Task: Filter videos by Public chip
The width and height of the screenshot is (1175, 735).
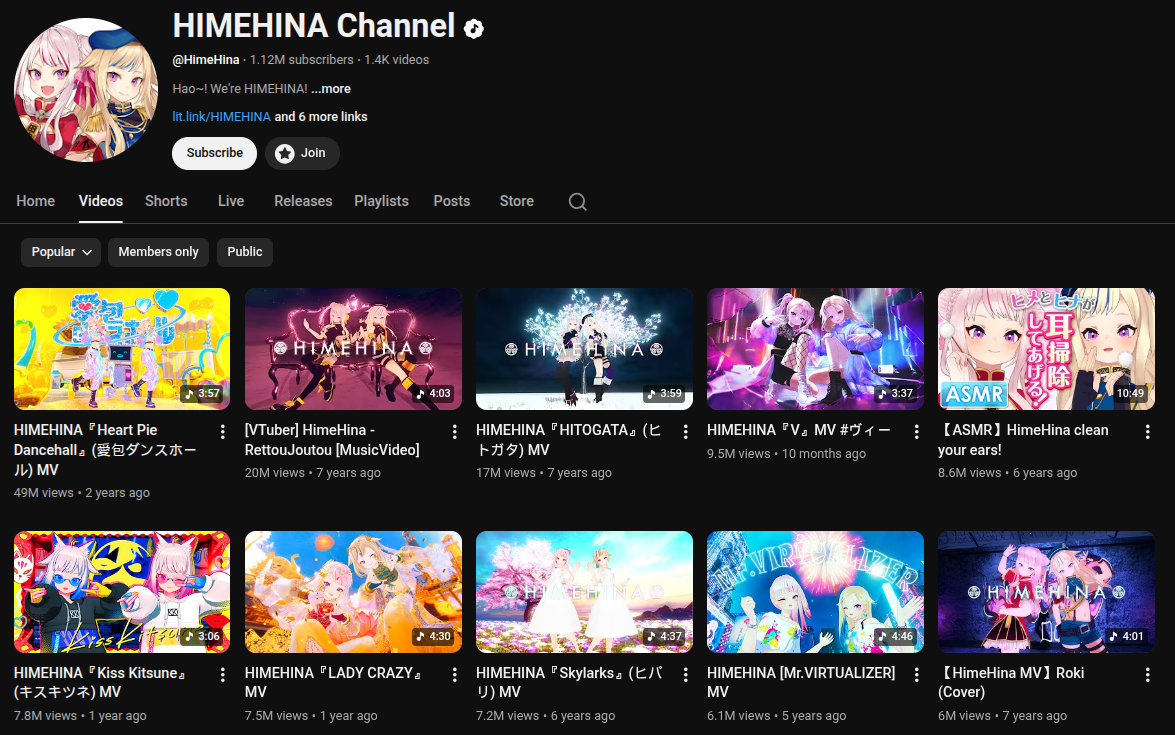Action: coord(245,252)
